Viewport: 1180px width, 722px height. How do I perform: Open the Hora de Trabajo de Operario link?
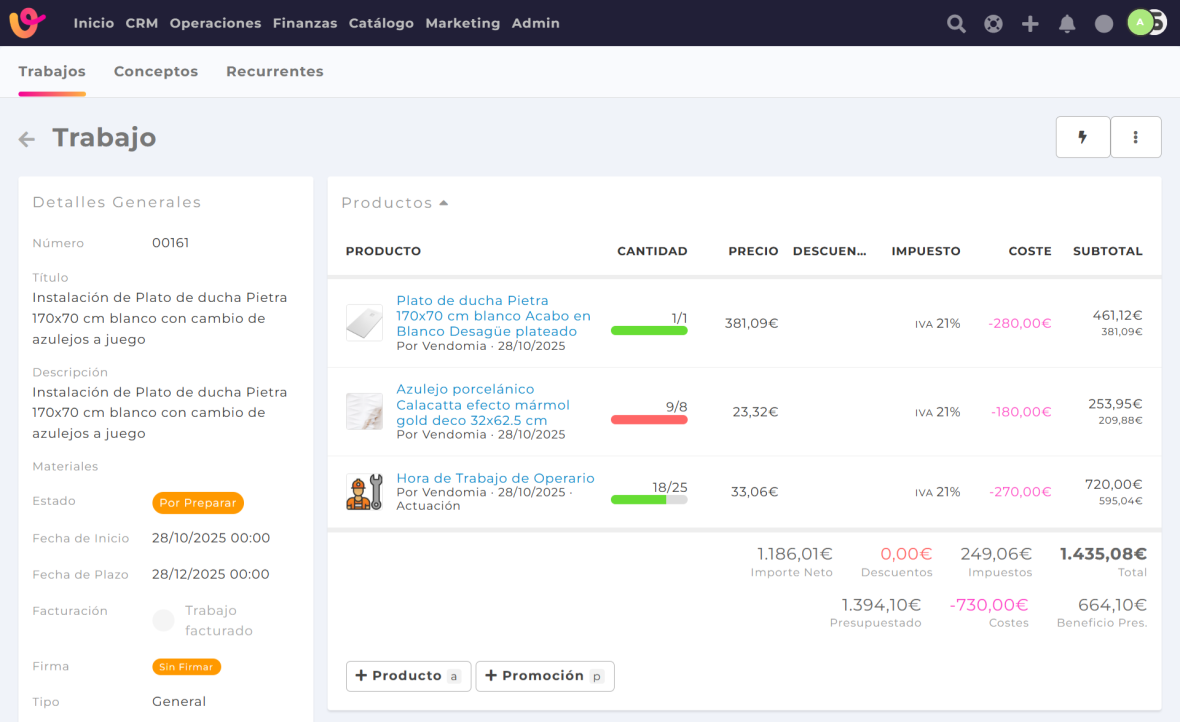495,478
